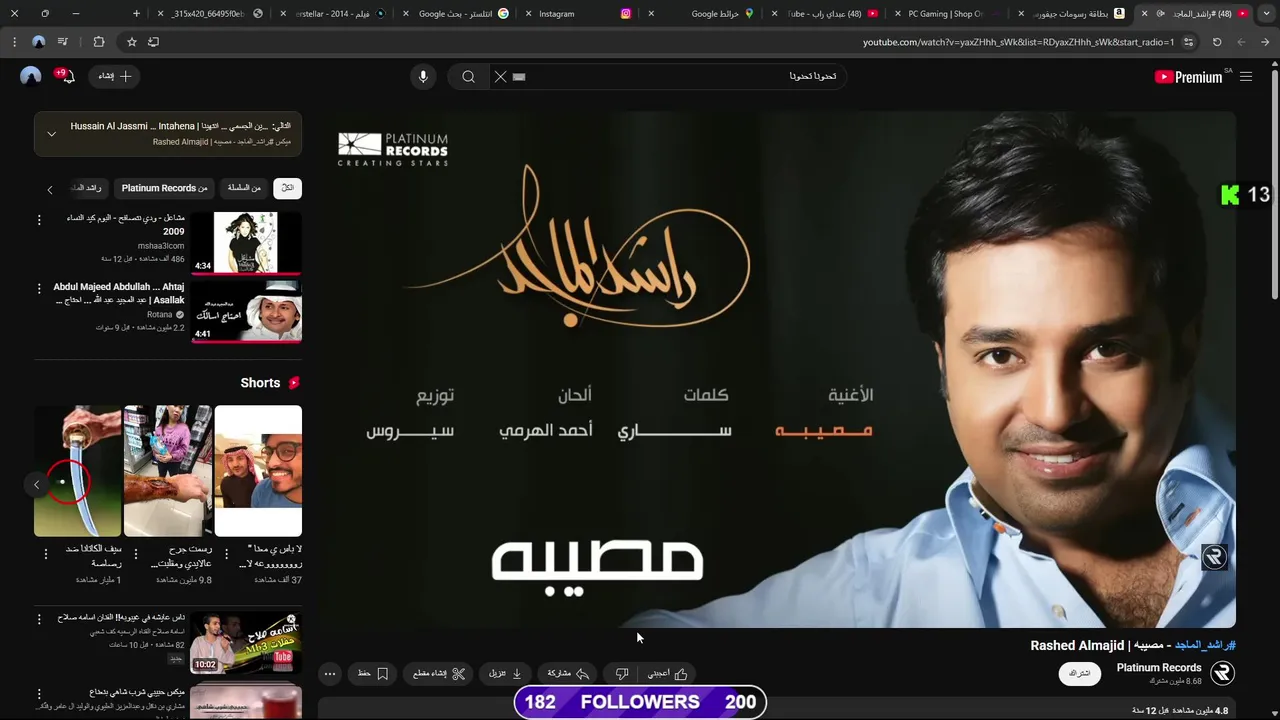Switch to the فيلم 2014 Interstellar tab

coord(335,14)
